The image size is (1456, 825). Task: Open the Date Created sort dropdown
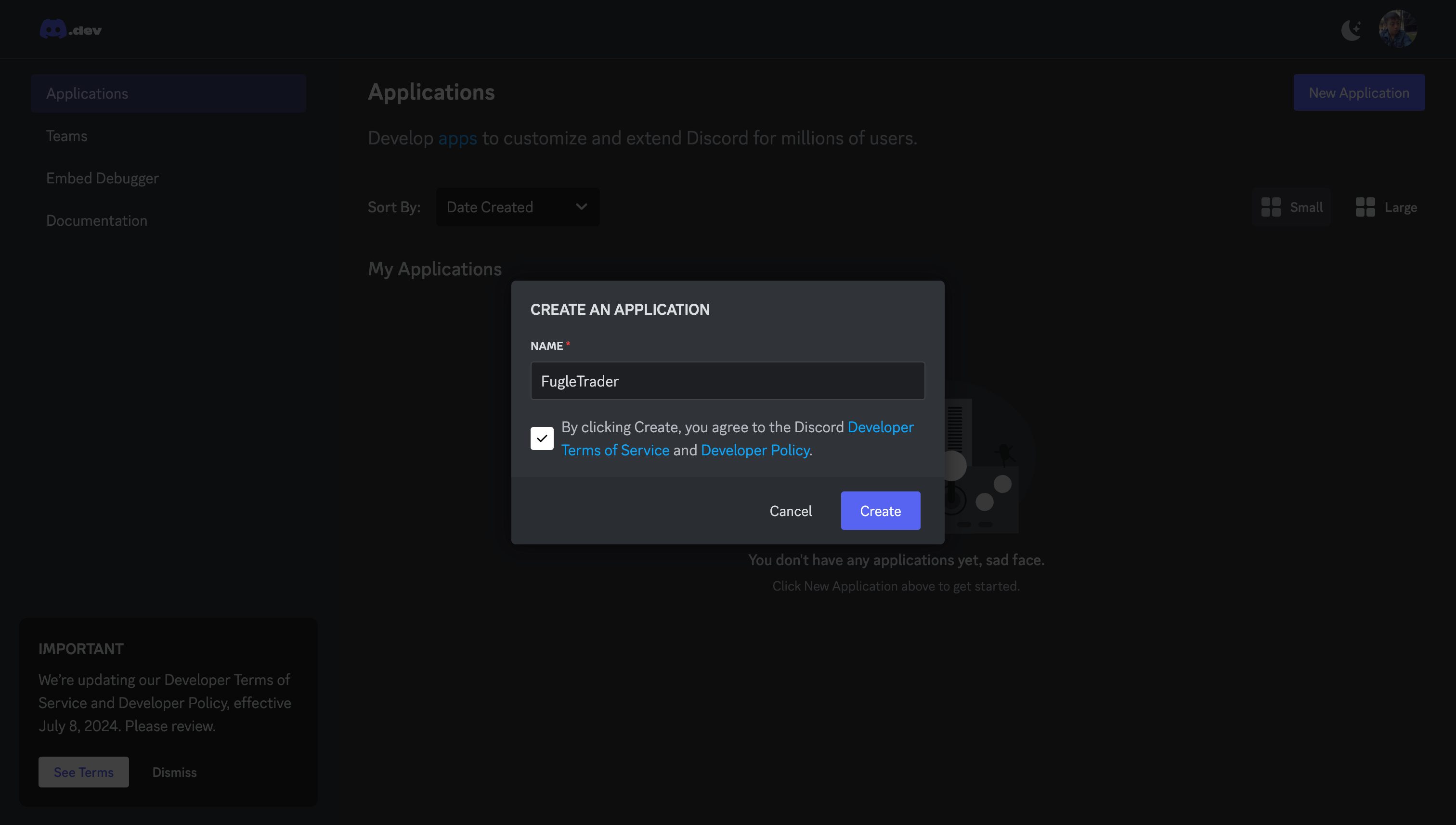point(518,207)
